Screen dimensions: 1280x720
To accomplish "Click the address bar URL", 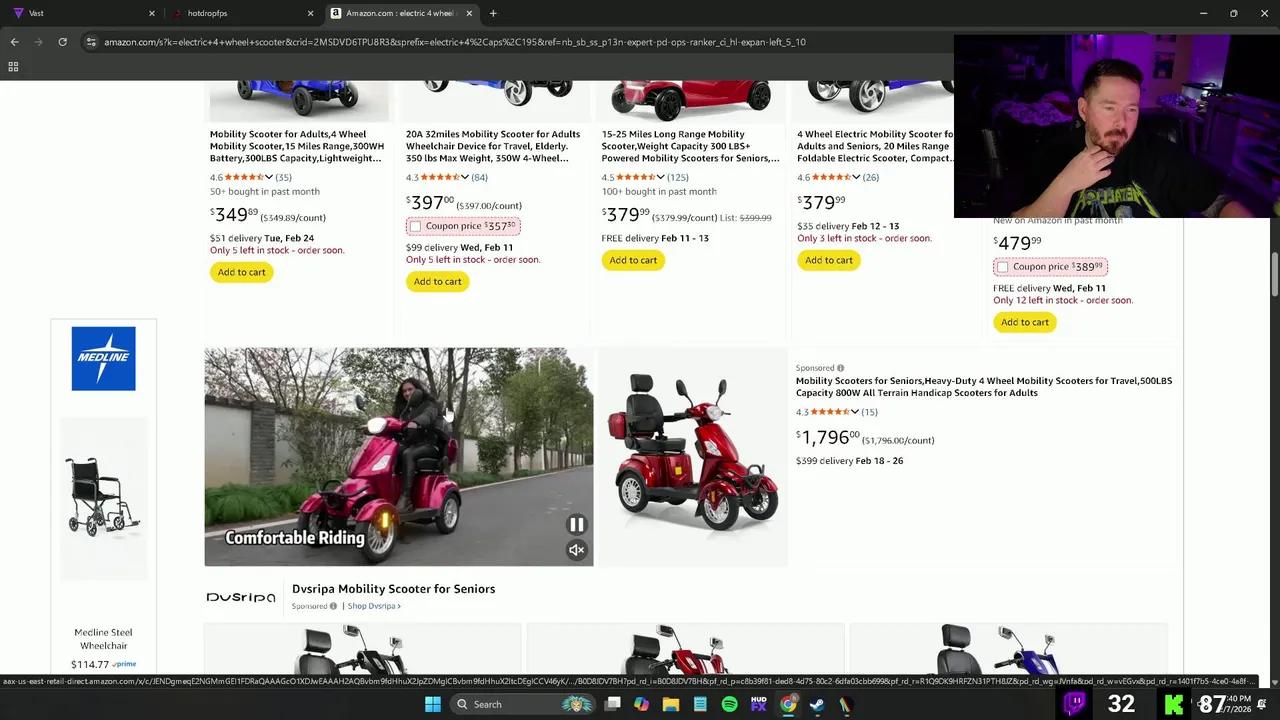I will pos(455,42).
